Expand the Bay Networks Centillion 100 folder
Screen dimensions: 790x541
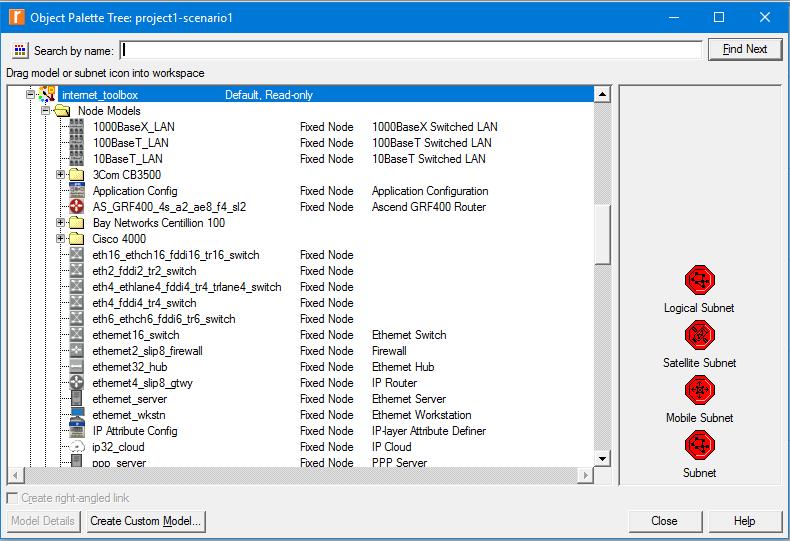[x=60, y=223]
